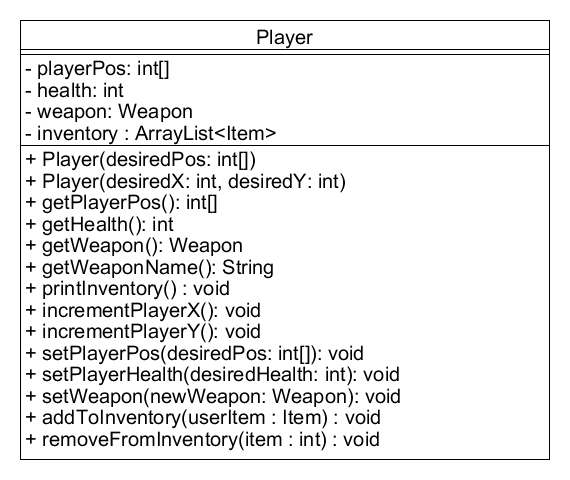Click the printInventory() method
Viewport: 570px width, 480px height.
point(128,289)
